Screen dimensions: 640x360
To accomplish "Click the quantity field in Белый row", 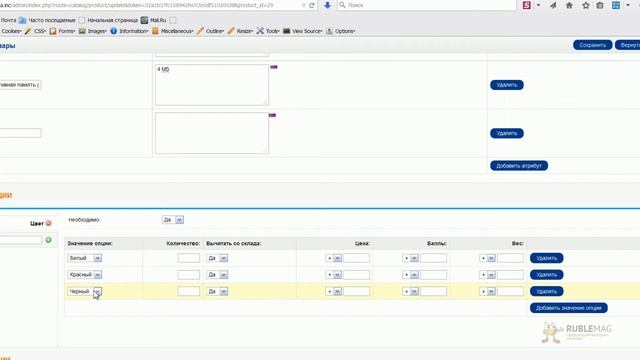I will click(x=189, y=258).
